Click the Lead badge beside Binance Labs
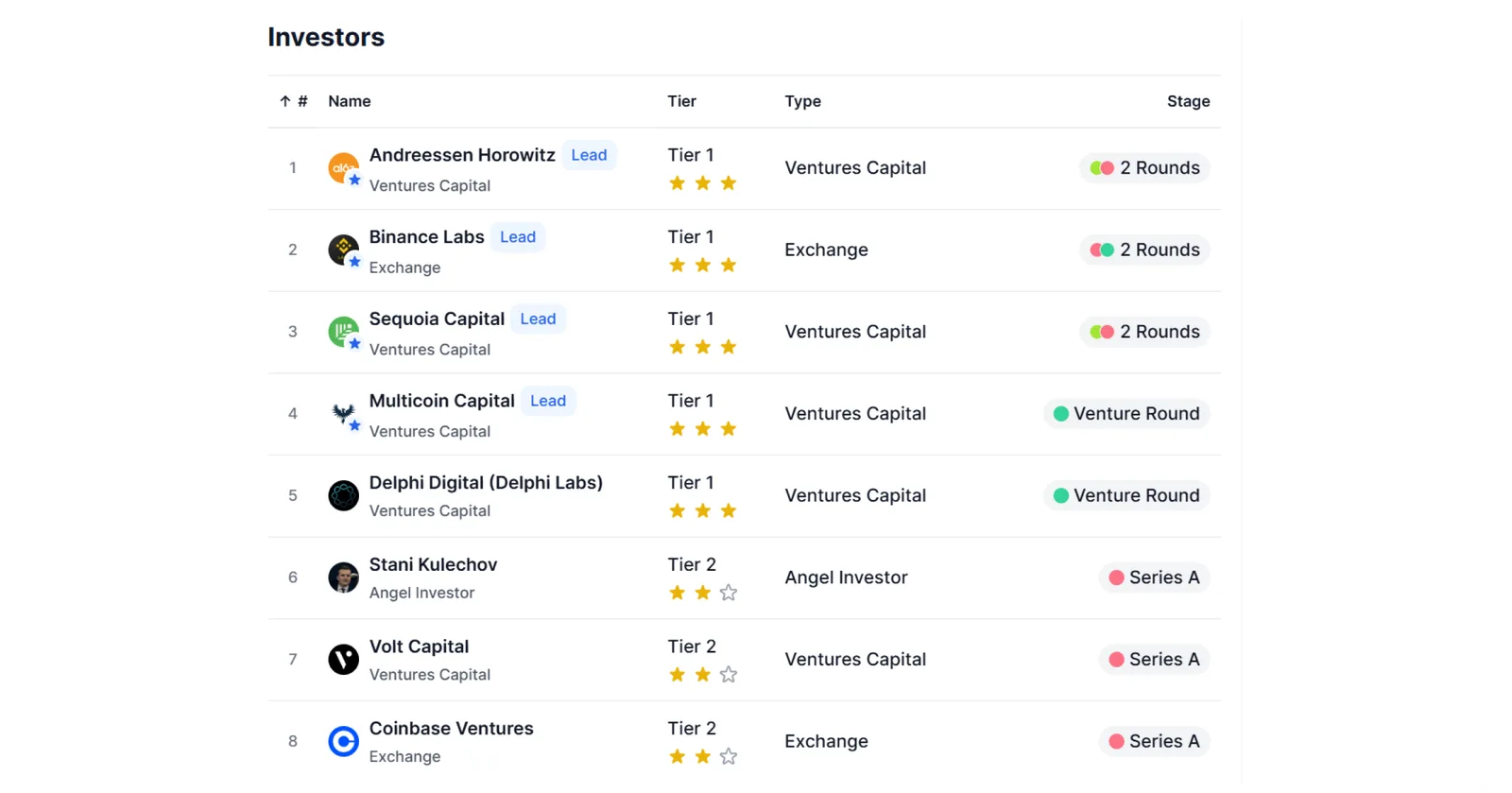 coord(518,237)
